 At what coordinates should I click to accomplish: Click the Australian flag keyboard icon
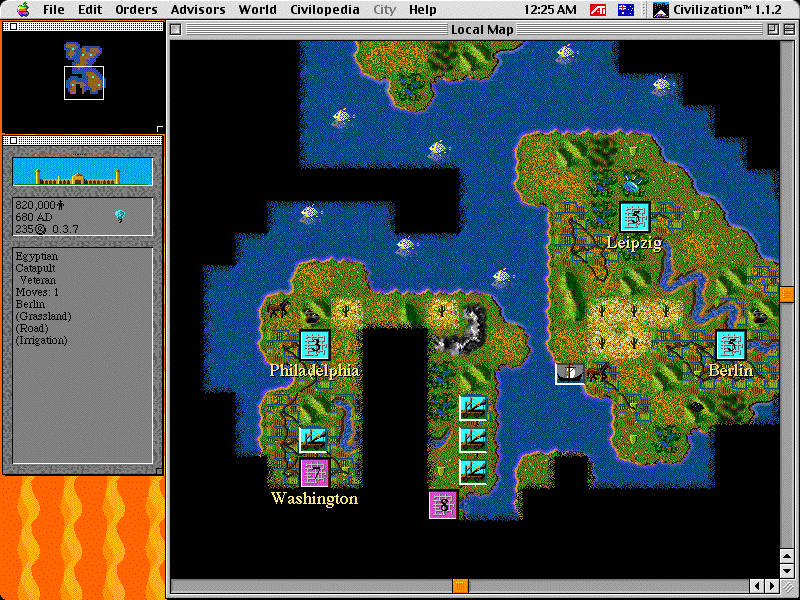coord(626,10)
